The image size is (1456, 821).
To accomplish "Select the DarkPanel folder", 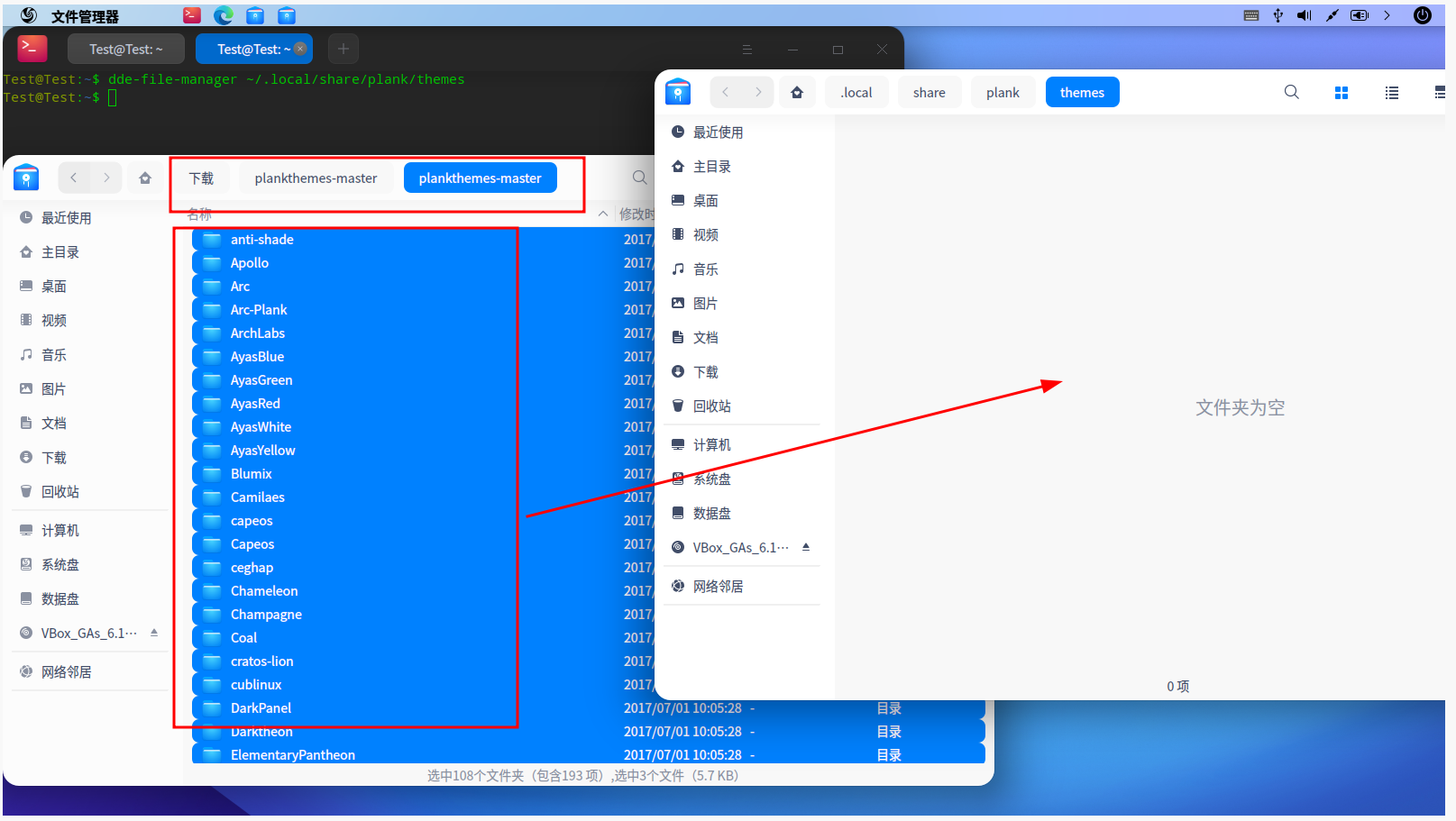I will (588, 708).
